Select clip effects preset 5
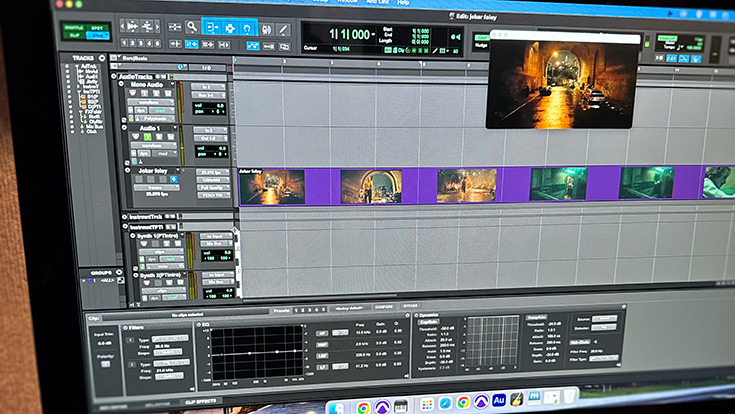Screen dimensions: 735x414 tap(323, 309)
